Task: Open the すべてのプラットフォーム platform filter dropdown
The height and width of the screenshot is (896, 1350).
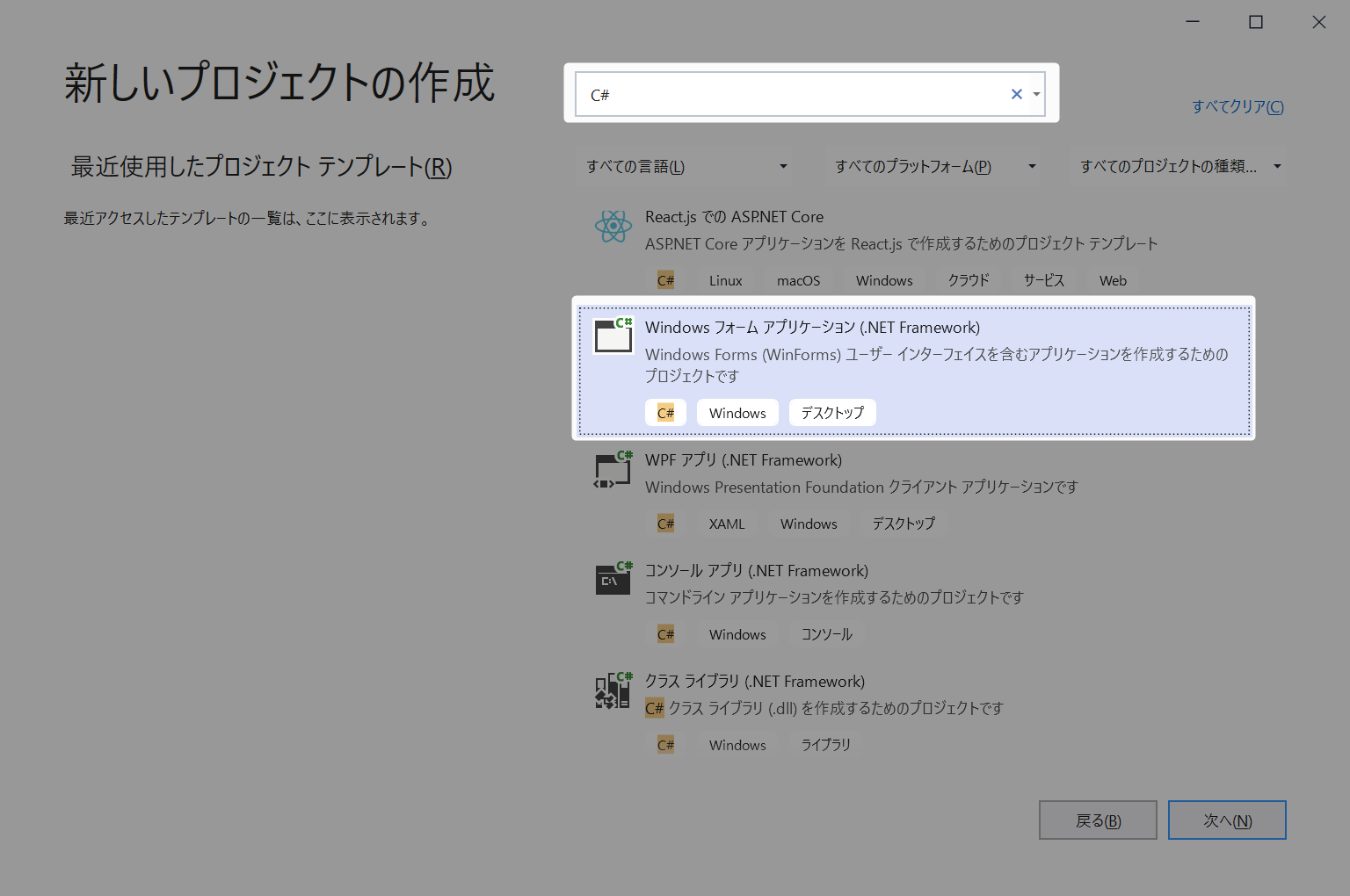Action: pos(934,166)
